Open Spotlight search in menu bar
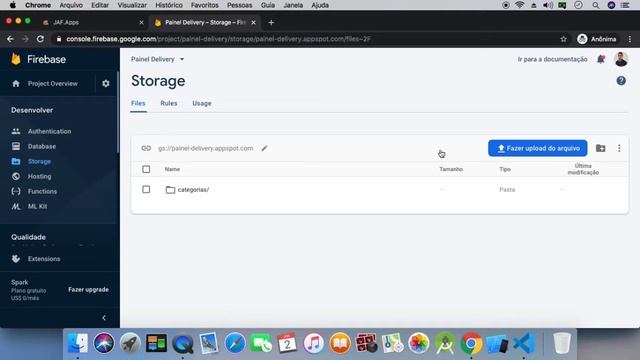The width and height of the screenshot is (640, 360). tap(596, 5)
